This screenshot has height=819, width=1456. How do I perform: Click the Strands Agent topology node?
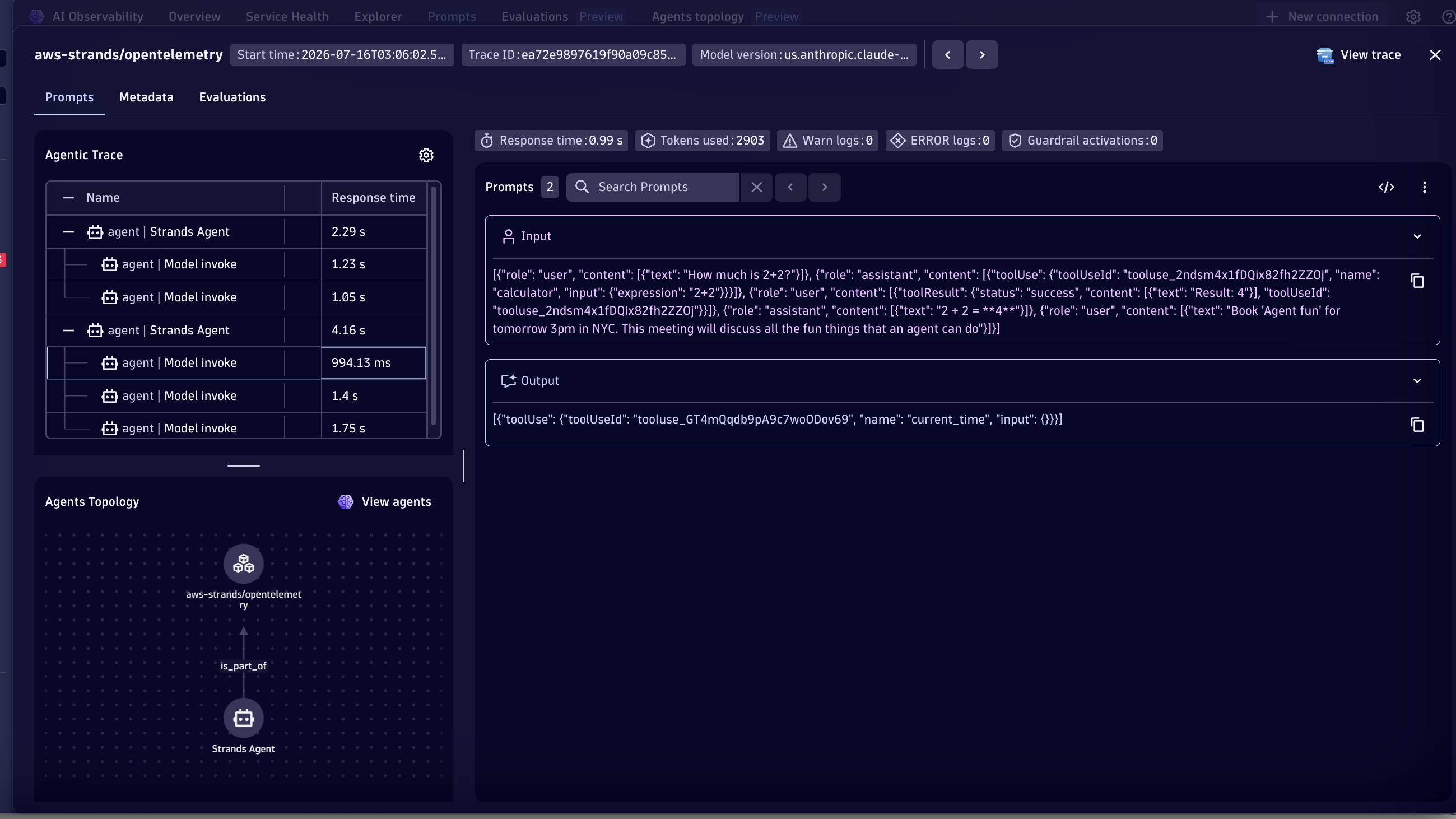(244, 718)
